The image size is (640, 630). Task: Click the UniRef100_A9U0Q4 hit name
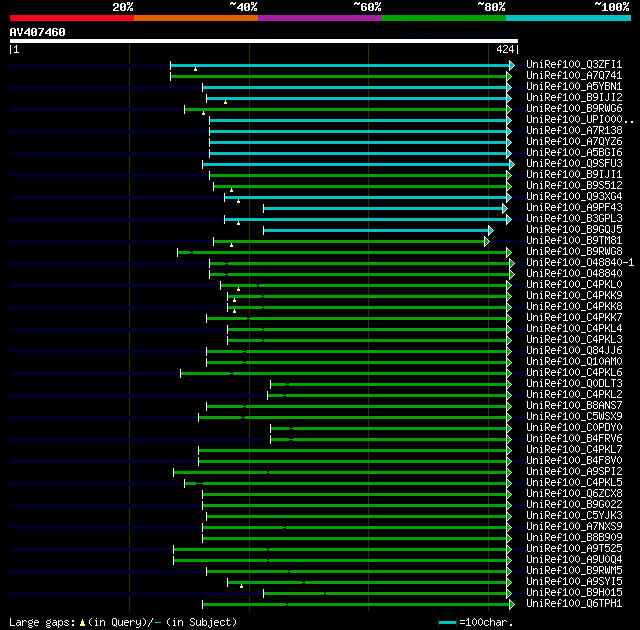(x=574, y=560)
